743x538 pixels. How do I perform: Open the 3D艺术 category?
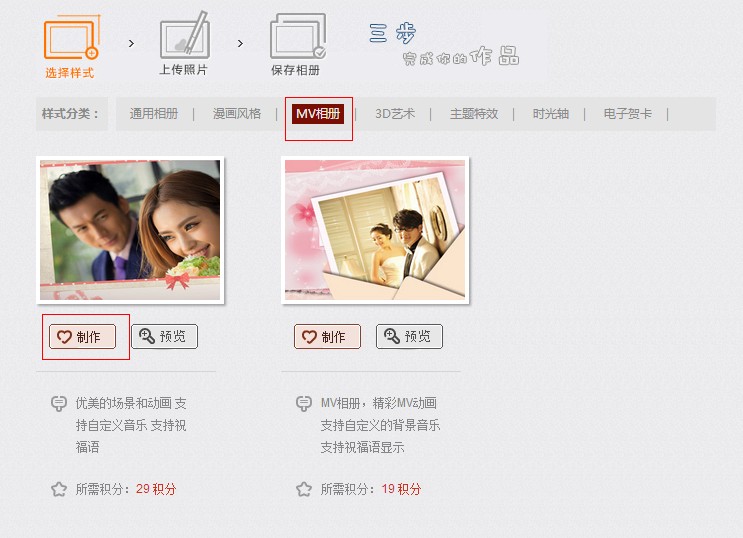pyautogui.click(x=395, y=114)
